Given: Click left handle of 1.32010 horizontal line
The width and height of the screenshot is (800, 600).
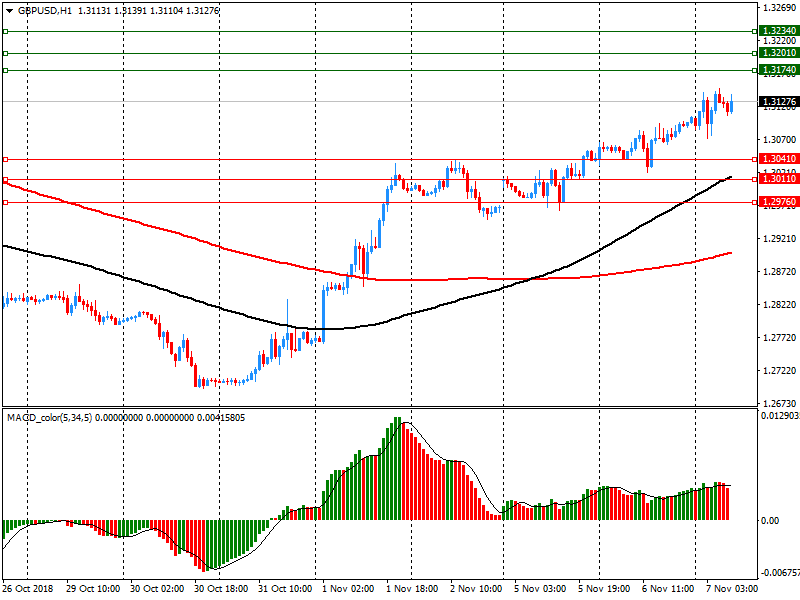Looking at the screenshot, I should click(6, 54).
